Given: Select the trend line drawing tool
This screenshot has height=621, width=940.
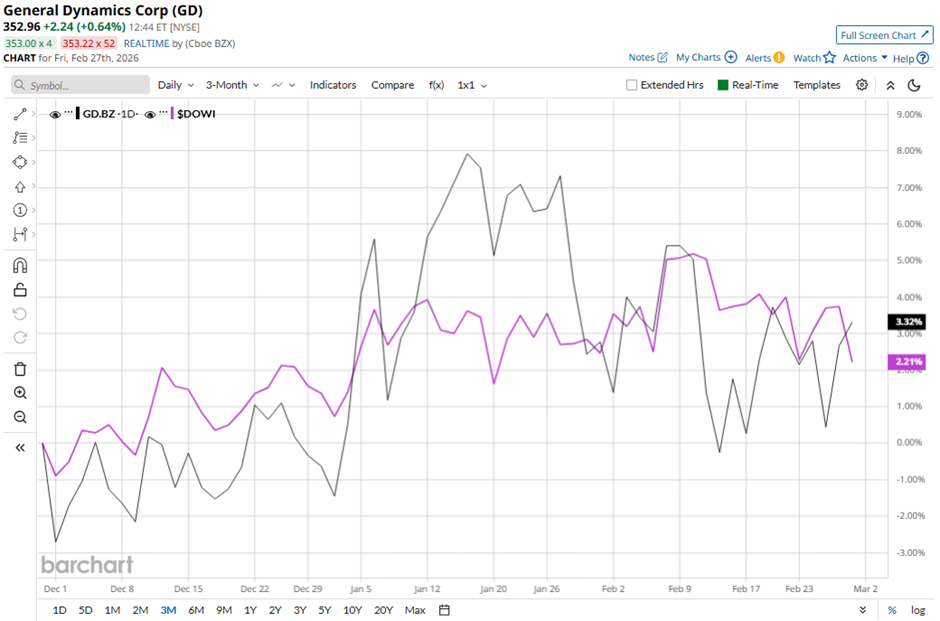Looking at the screenshot, I should click(x=20, y=114).
